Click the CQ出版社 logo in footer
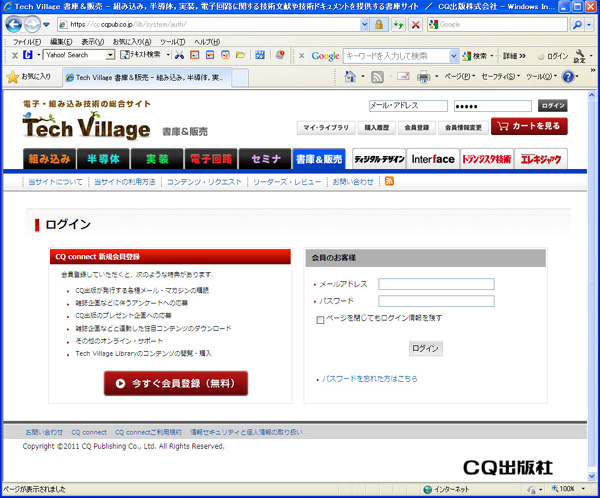The image size is (600, 498). 507,467
